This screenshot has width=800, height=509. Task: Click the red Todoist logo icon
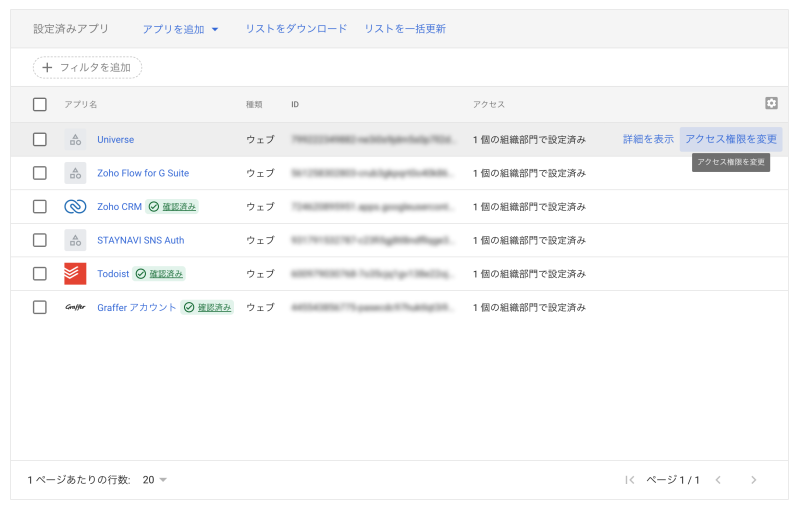pos(75,274)
